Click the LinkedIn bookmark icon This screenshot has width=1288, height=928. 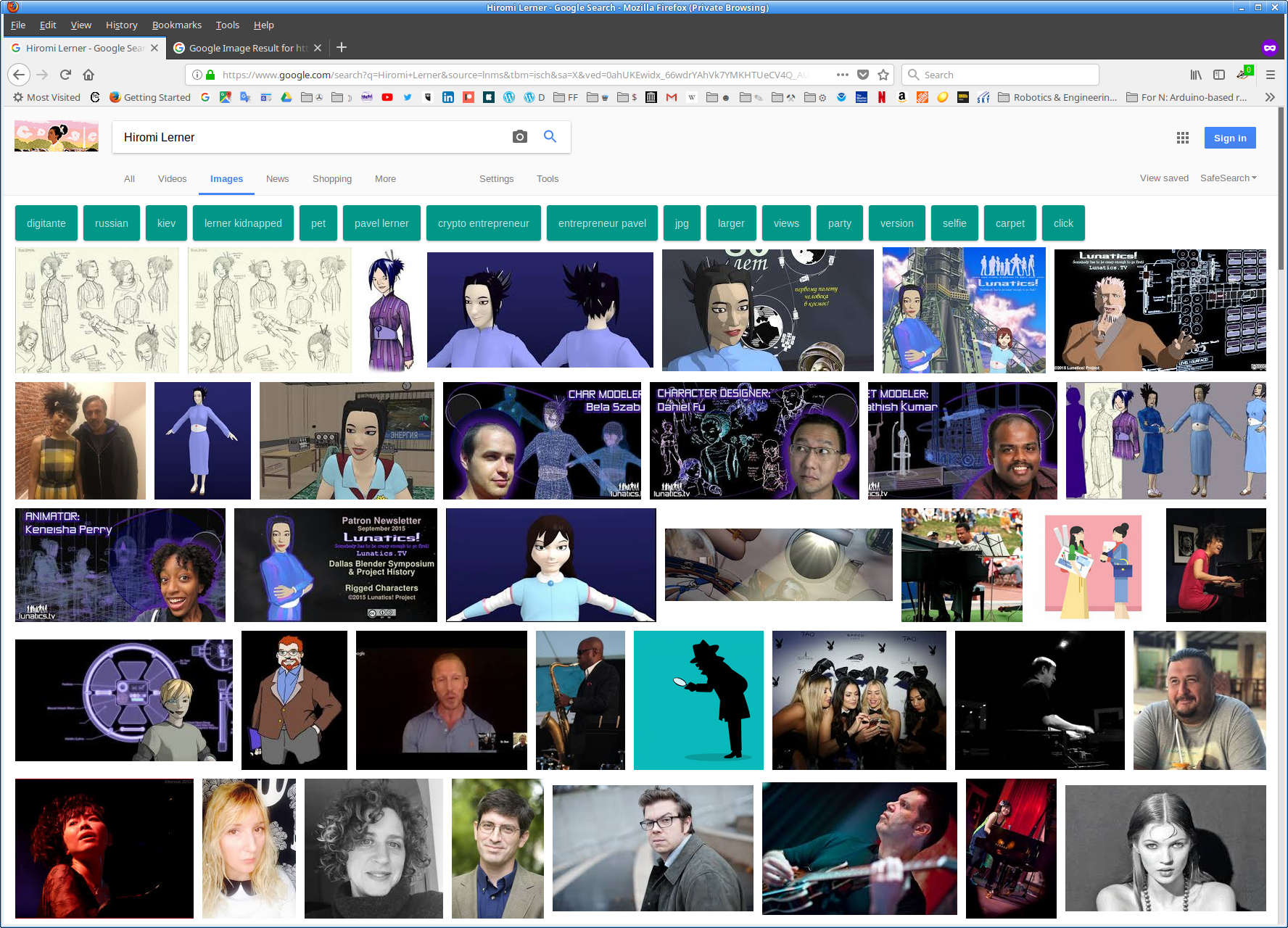tap(448, 97)
